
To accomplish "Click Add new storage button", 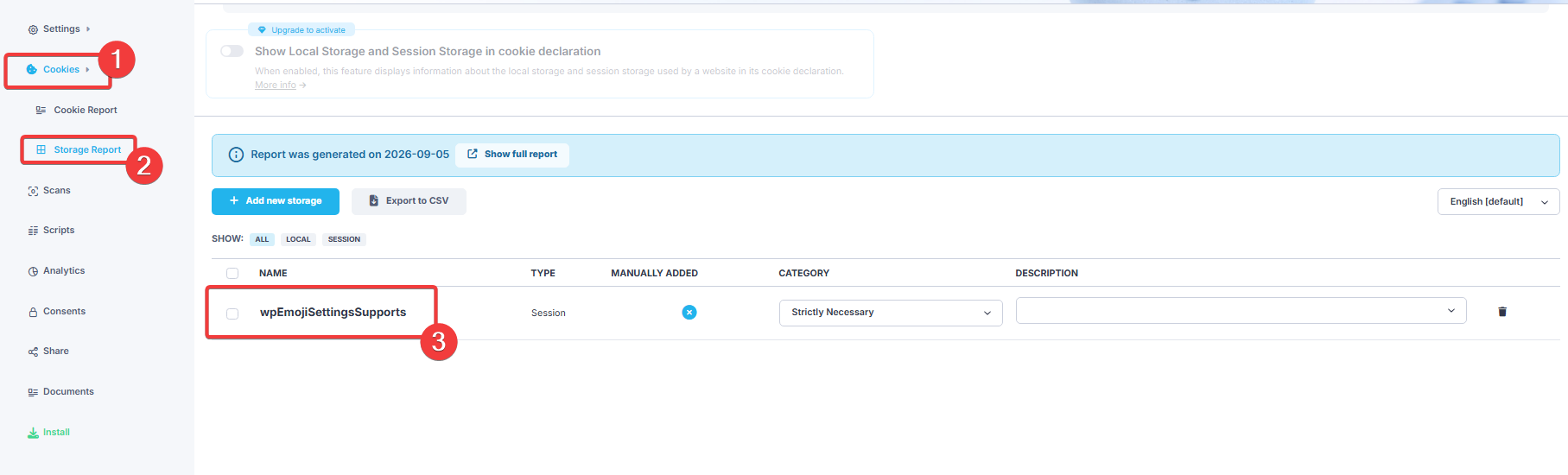I will 276,201.
